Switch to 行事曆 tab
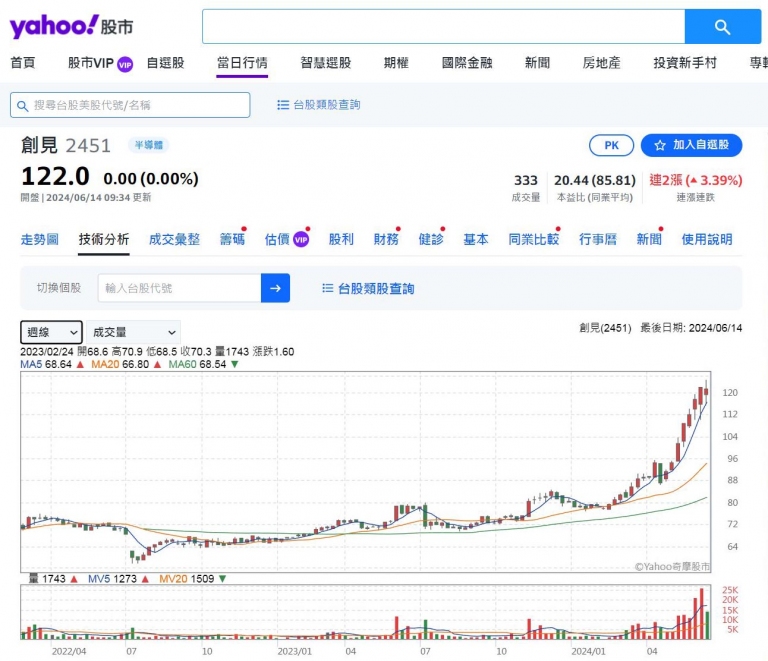 coord(598,239)
